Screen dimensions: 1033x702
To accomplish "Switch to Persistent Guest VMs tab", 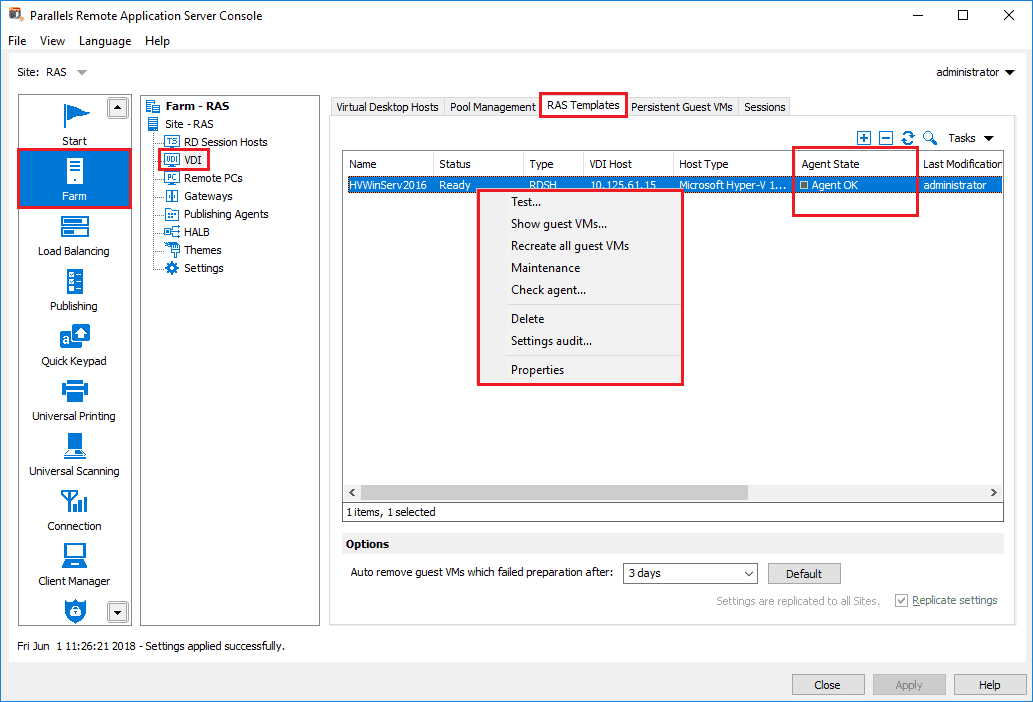I will (x=681, y=107).
